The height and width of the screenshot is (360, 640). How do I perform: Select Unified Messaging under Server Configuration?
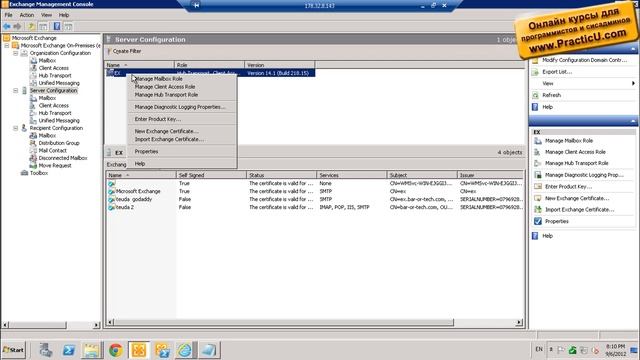pyautogui.click(x=59, y=121)
